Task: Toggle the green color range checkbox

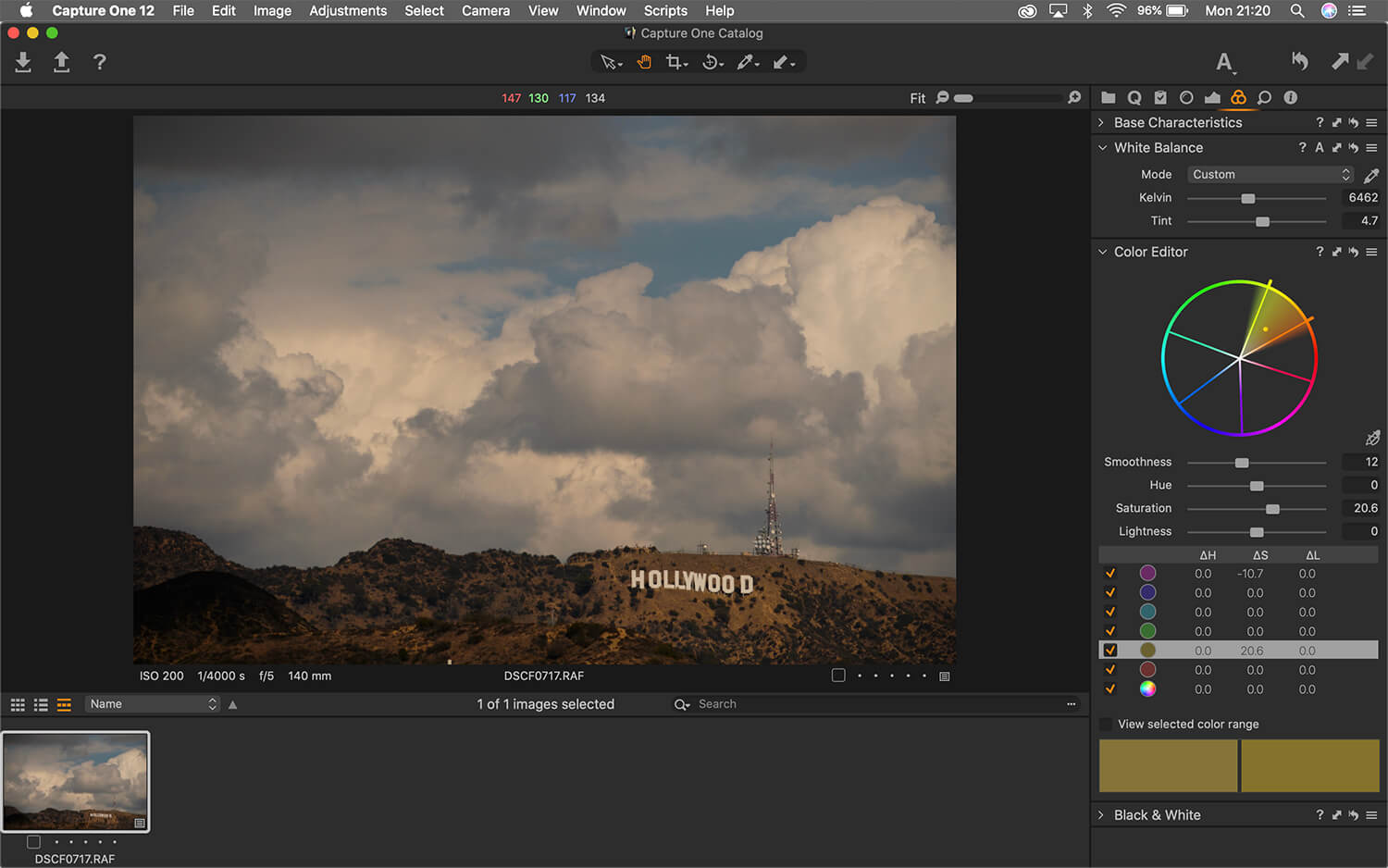Action: tap(1110, 631)
